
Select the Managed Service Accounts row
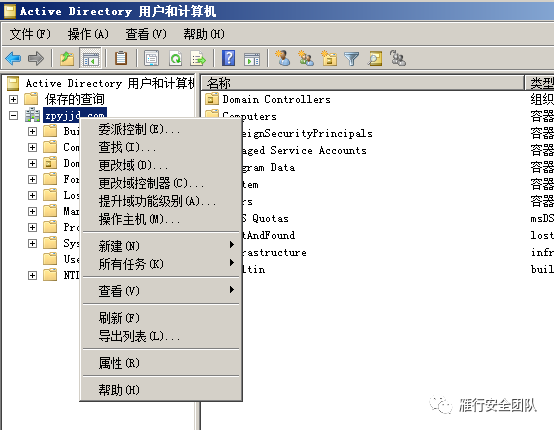(304, 150)
